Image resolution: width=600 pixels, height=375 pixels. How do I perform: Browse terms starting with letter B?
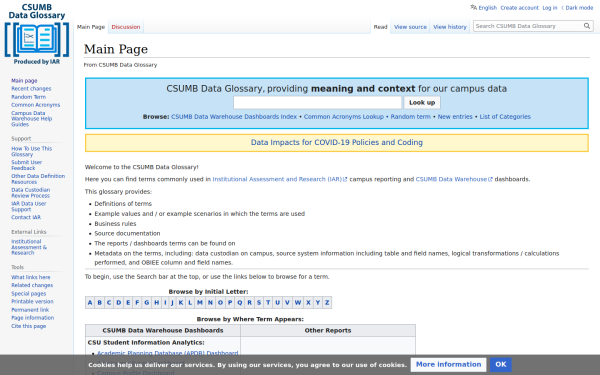pyautogui.click(x=99, y=302)
